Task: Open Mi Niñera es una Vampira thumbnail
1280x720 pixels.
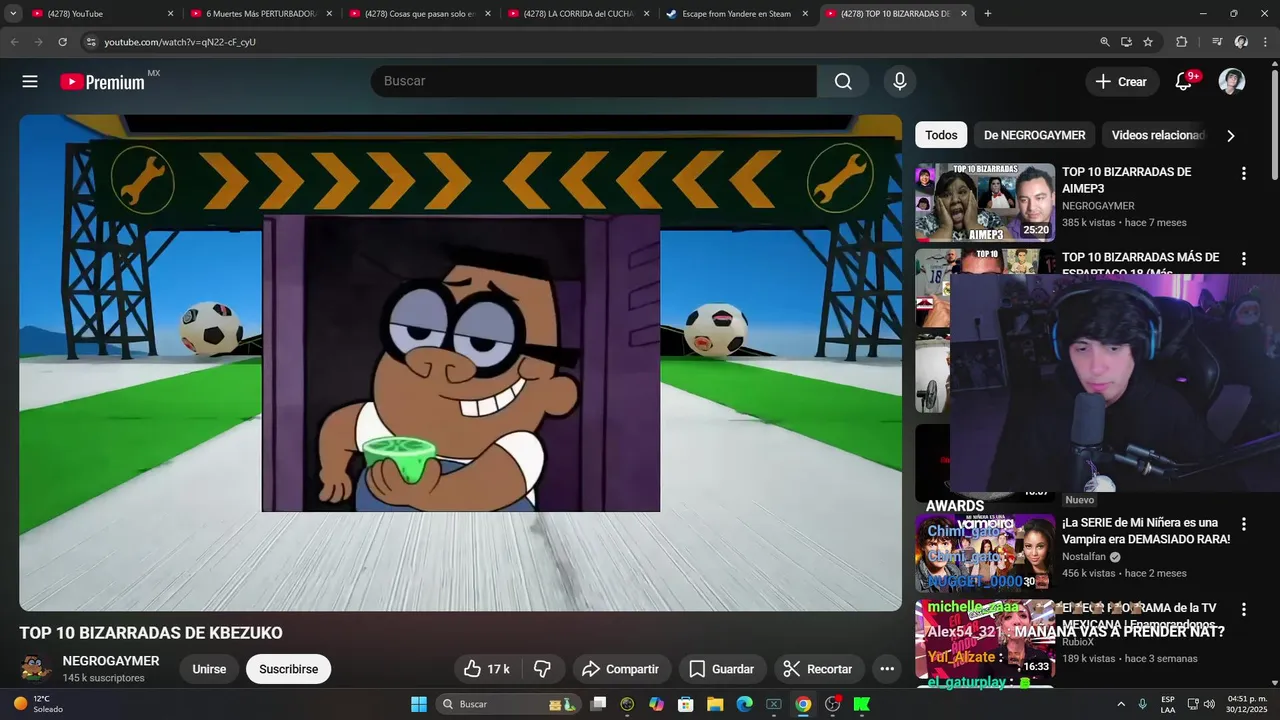Action: click(x=985, y=553)
